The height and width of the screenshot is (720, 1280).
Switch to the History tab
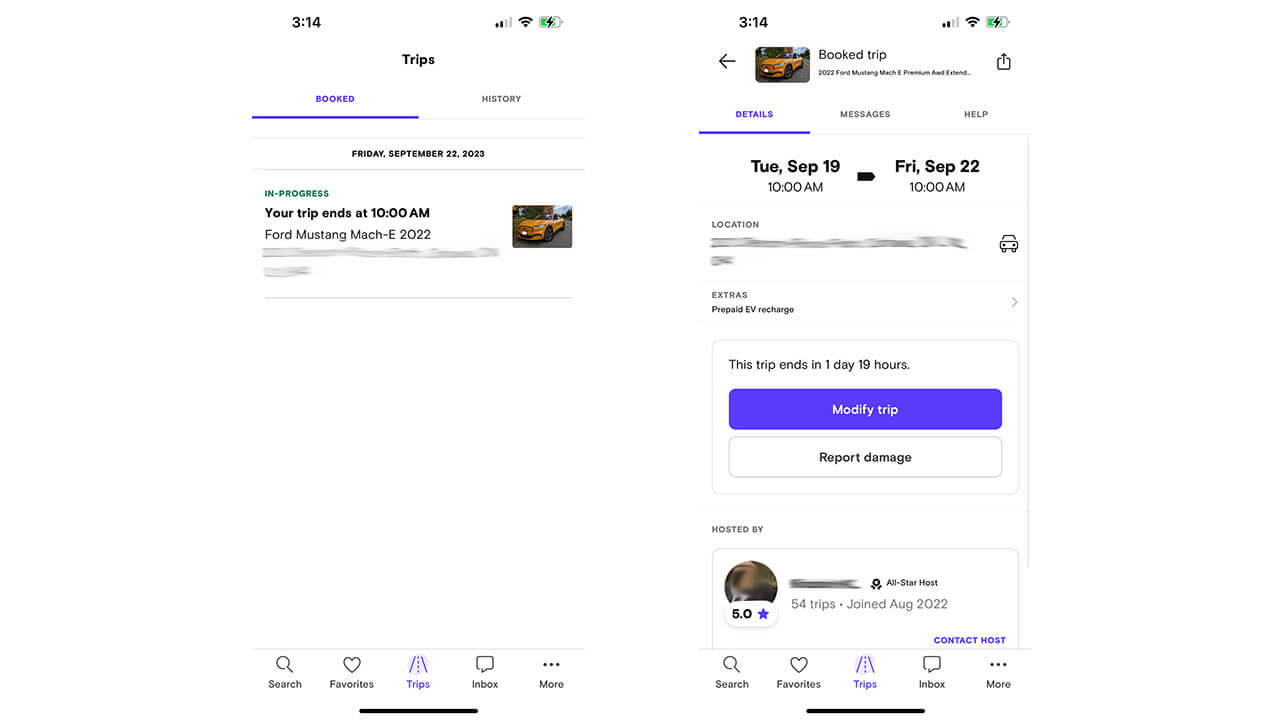click(x=501, y=99)
